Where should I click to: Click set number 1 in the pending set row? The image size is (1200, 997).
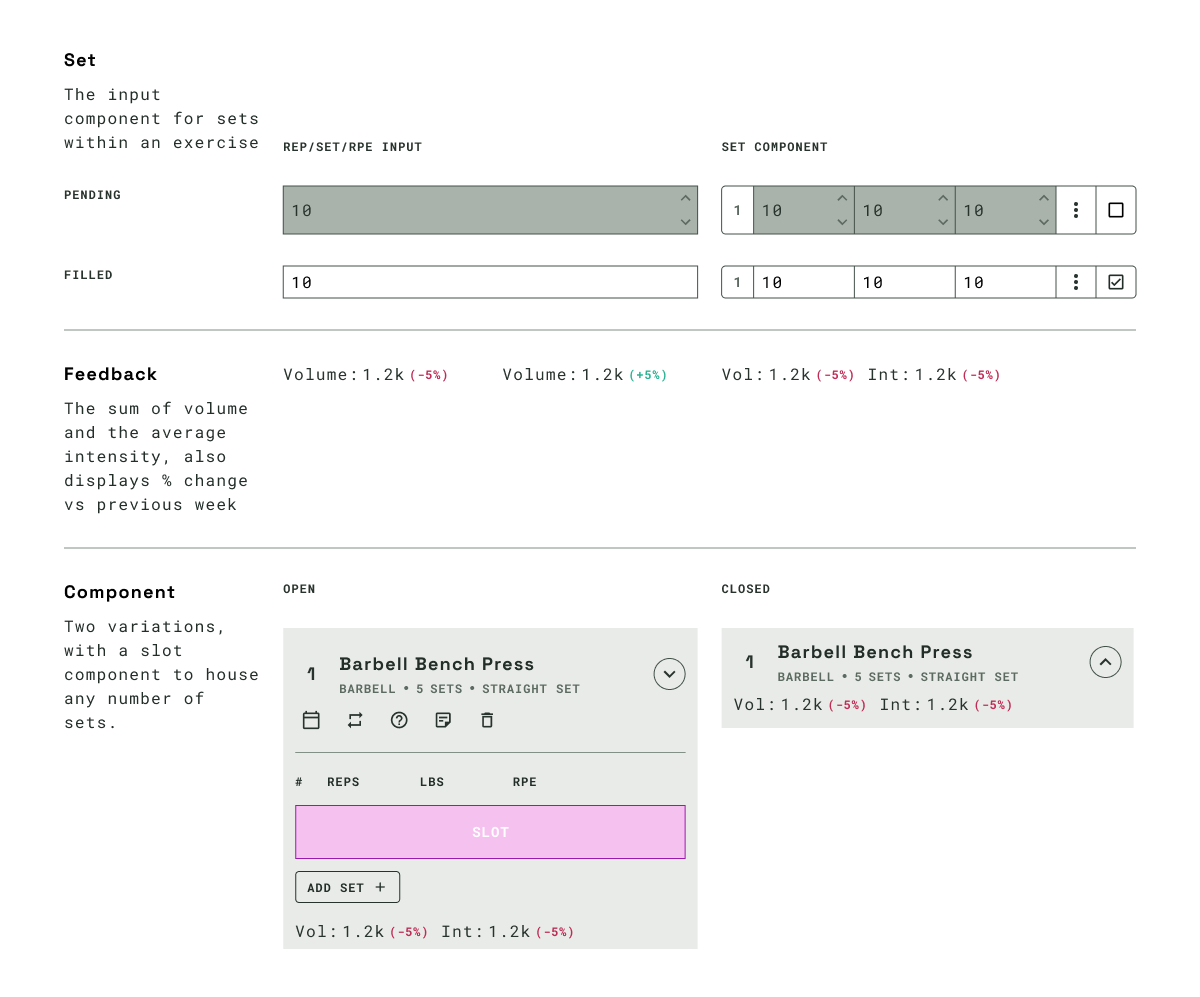coord(737,210)
